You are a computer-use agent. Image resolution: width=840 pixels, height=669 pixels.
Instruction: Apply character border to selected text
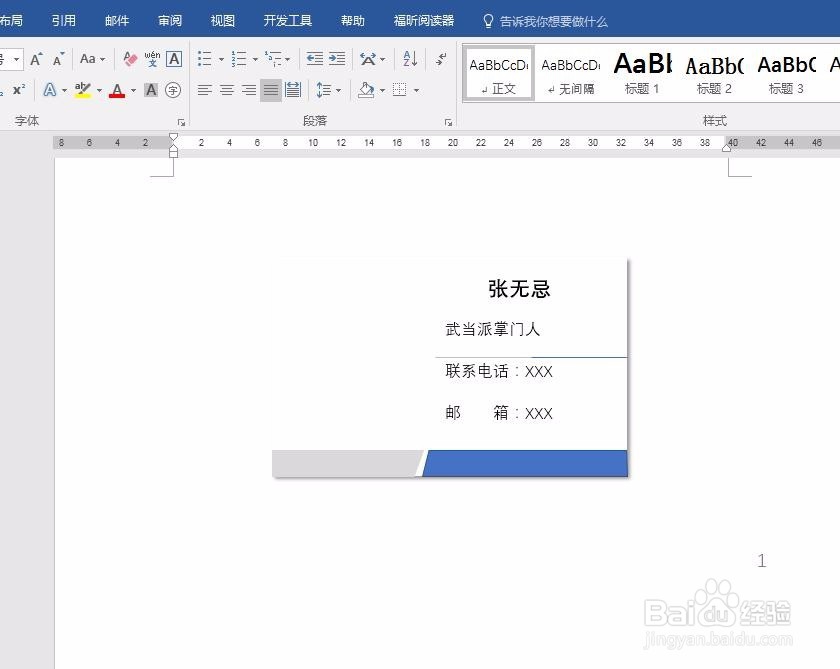coord(173,63)
